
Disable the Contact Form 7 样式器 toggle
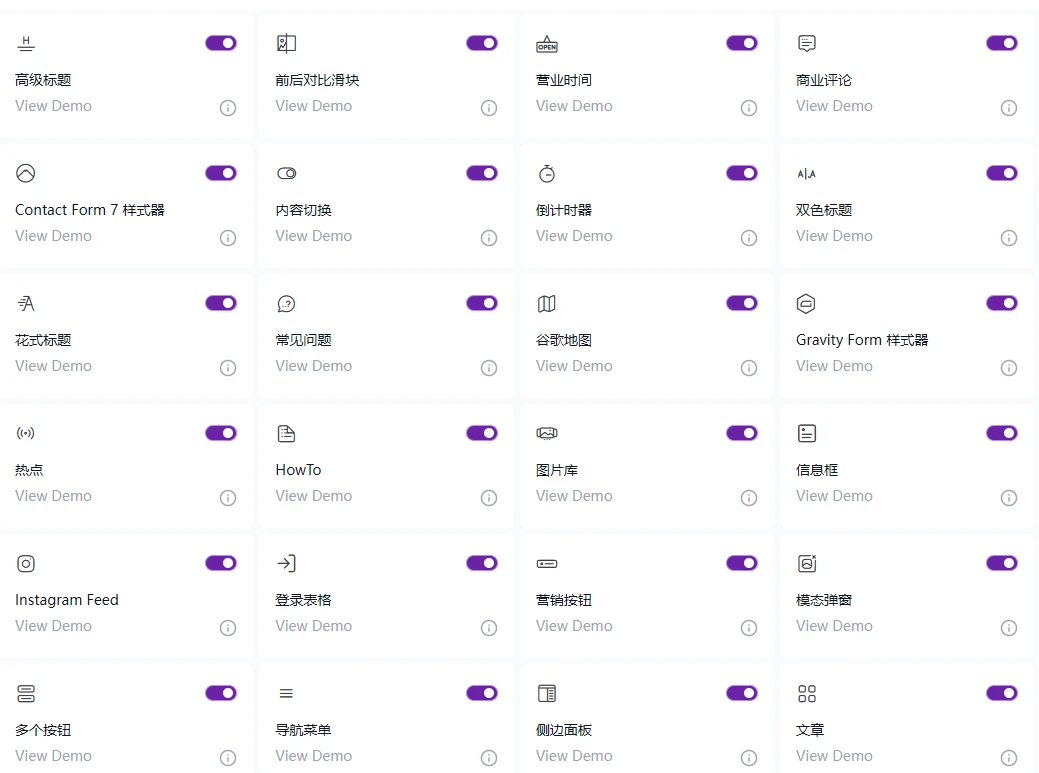point(221,173)
